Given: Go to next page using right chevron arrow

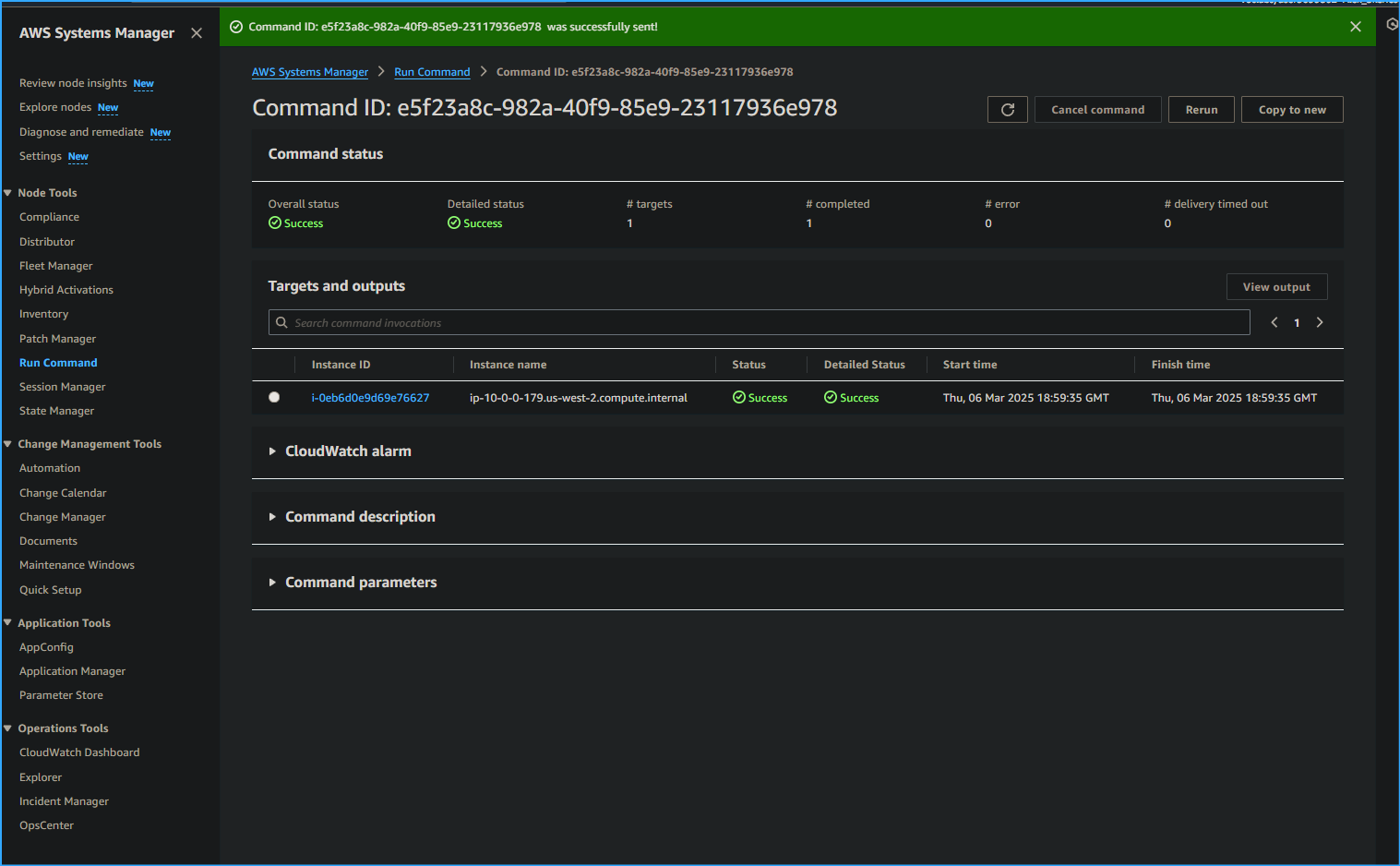Looking at the screenshot, I should tap(1319, 322).
